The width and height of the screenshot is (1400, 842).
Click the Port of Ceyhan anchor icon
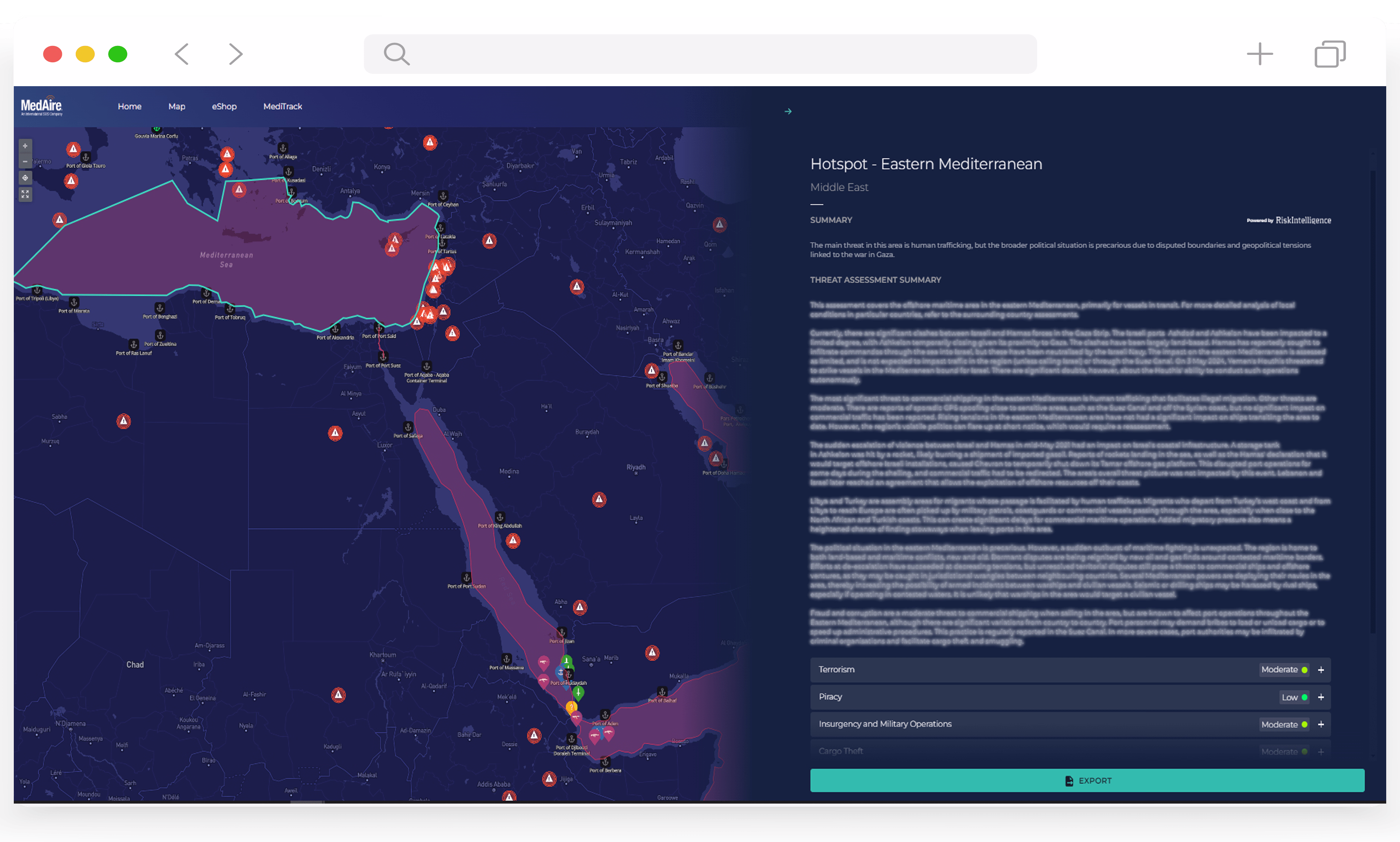point(443,196)
